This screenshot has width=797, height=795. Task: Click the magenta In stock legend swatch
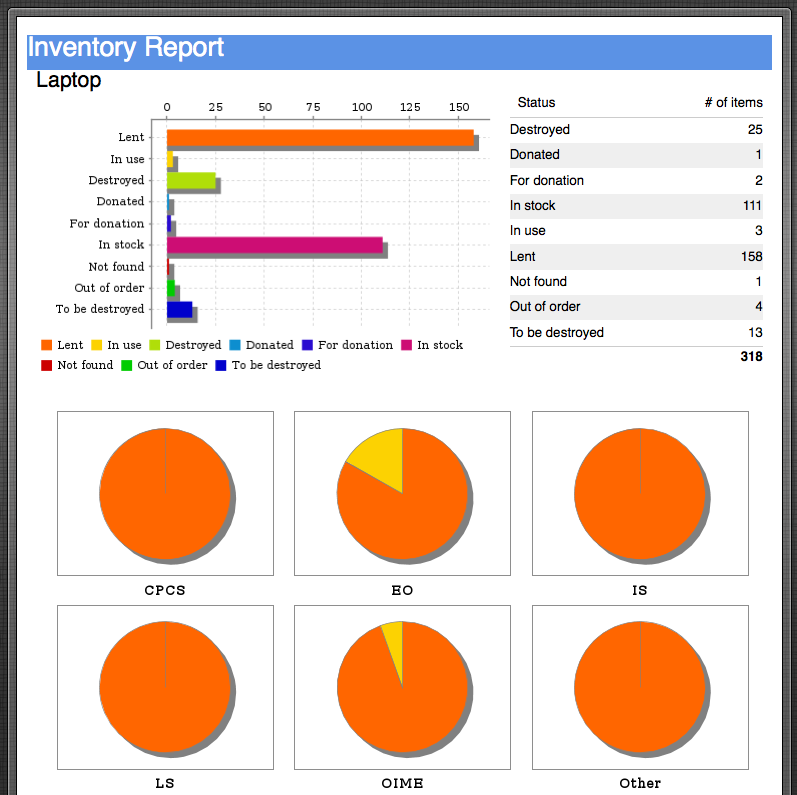click(x=407, y=345)
